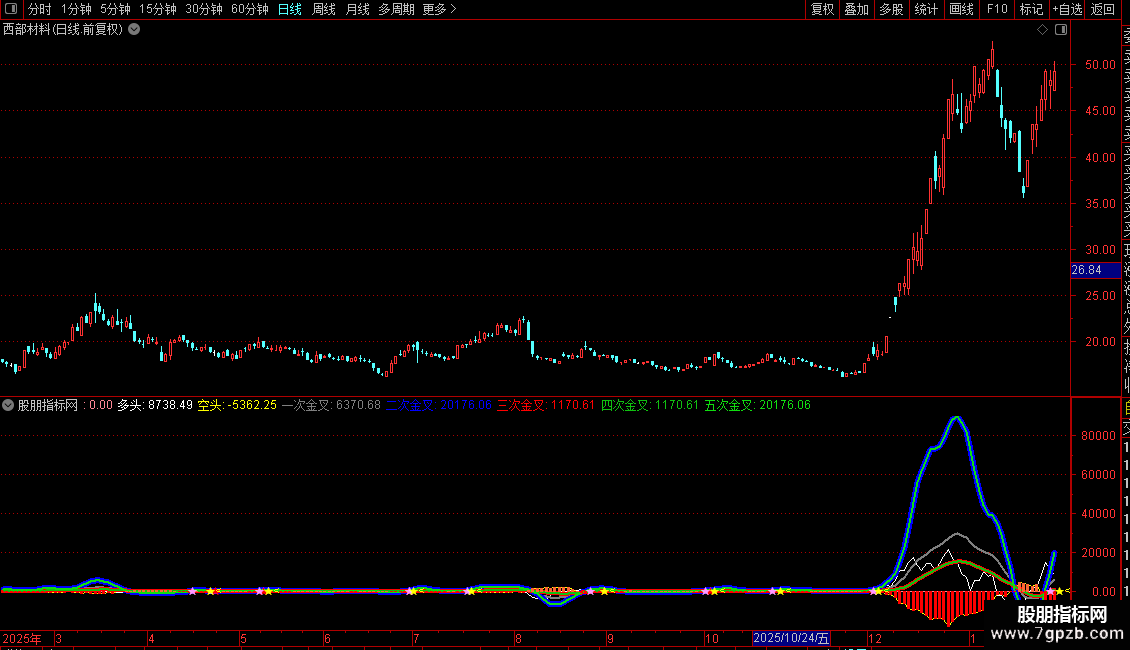Click the 标记 mark button
Image resolution: width=1130 pixels, height=650 pixels.
pyautogui.click(x=1031, y=9)
